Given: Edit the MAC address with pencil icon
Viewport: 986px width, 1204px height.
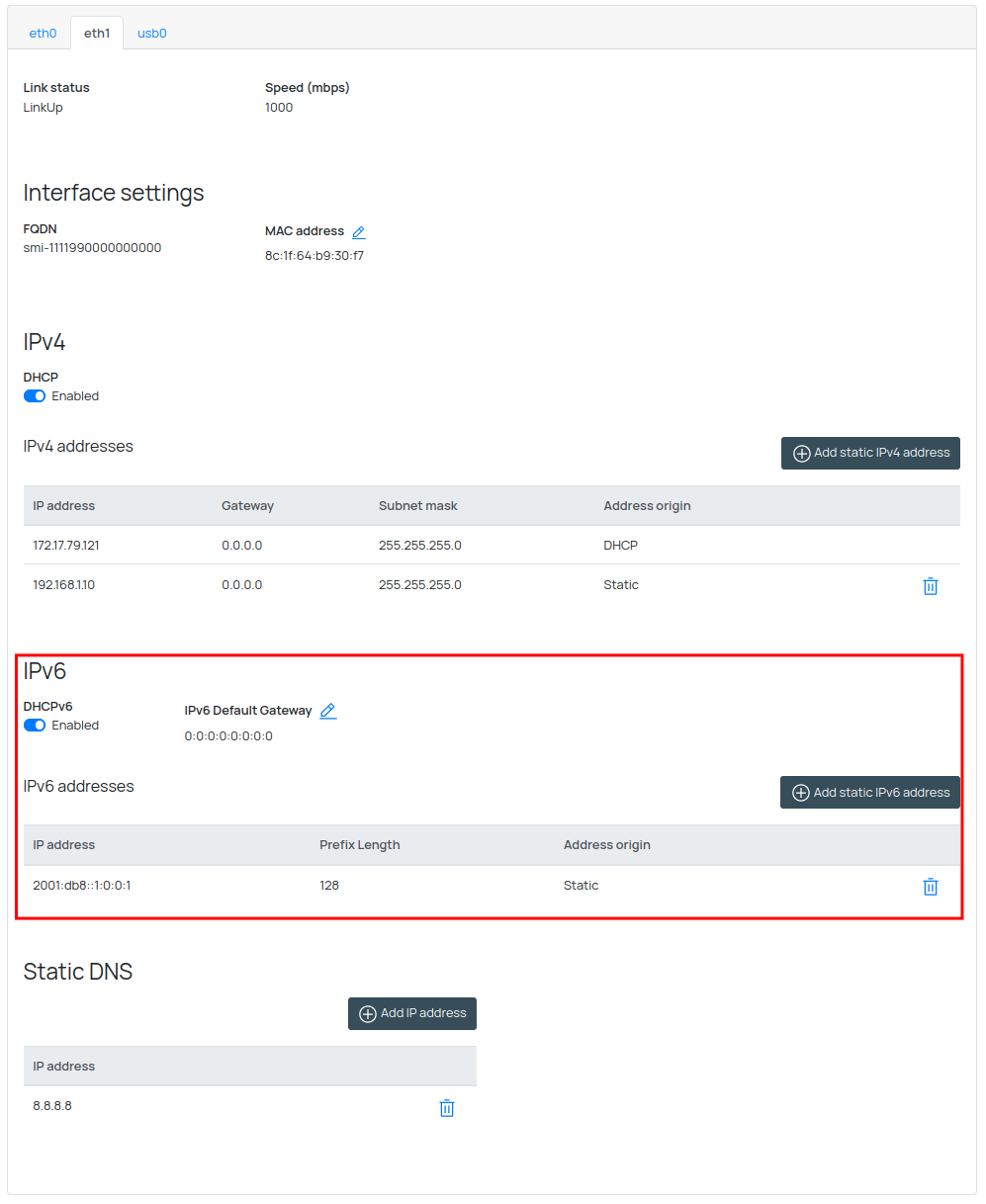Looking at the screenshot, I should click(359, 232).
